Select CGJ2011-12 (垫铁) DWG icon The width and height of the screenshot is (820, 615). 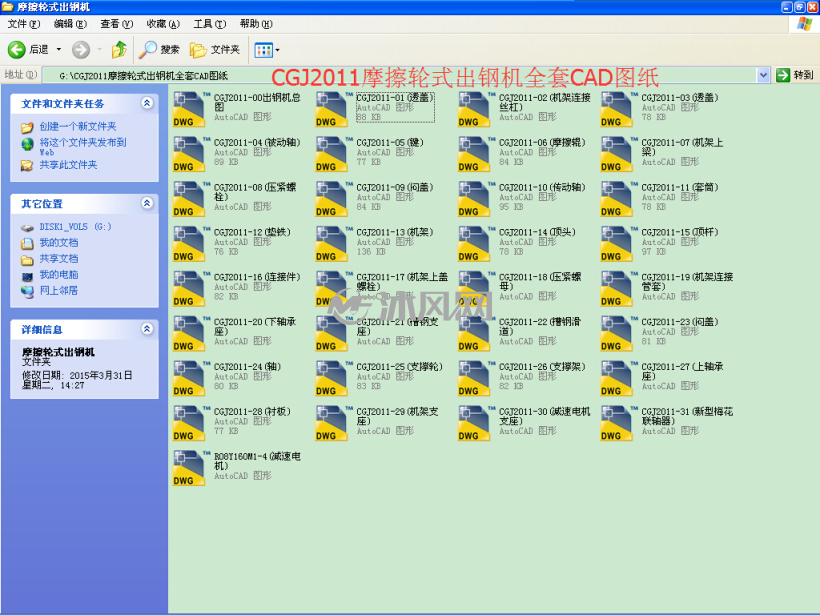click(x=189, y=244)
